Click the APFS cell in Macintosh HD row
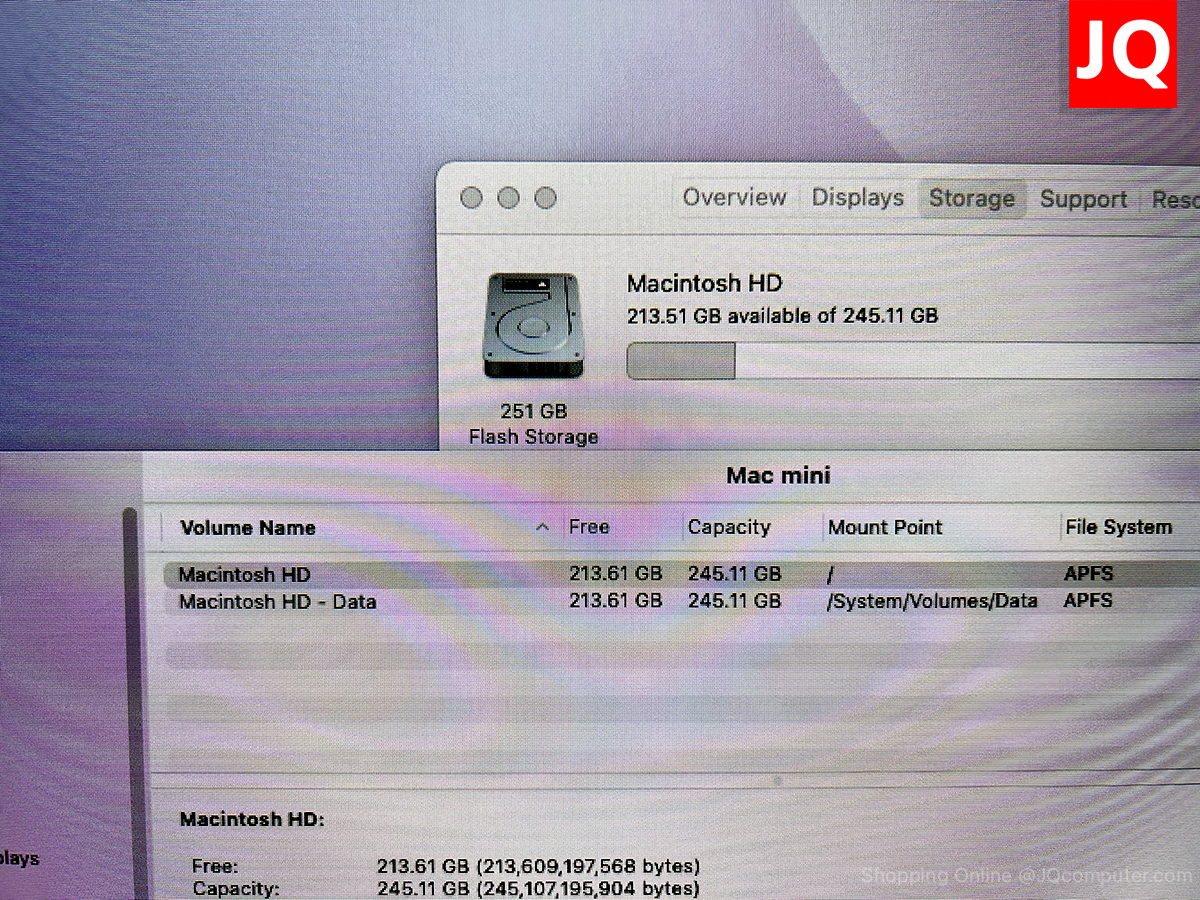The height and width of the screenshot is (900, 1200). pos(1089,574)
